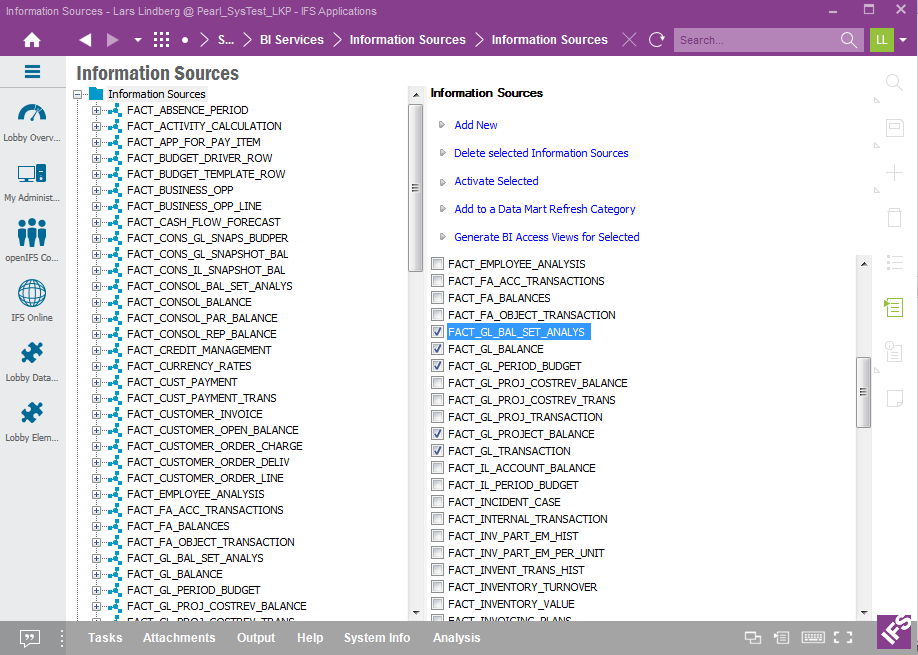Close the breadcrumb with the X icon

pyautogui.click(x=629, y=40)
